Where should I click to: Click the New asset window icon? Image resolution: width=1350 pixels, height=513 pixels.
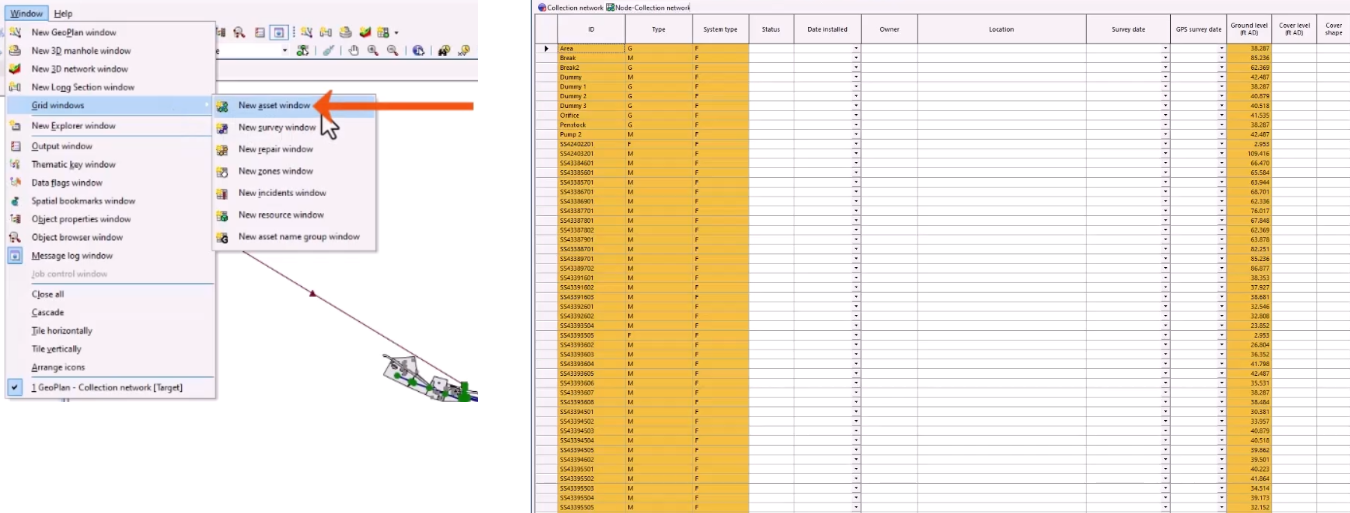coord(222,105)
